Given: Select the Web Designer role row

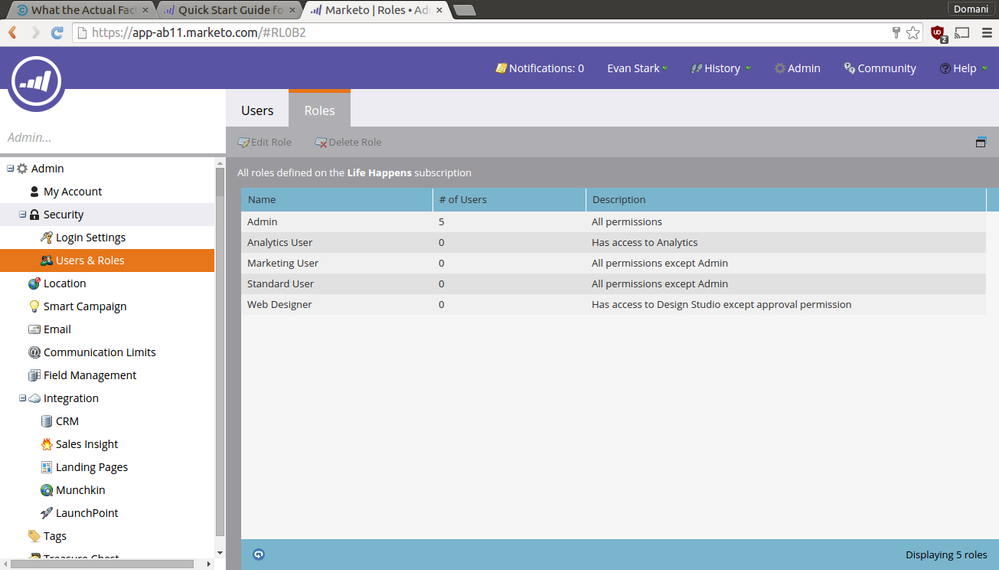Looking at the screenshot, I should coord(613,304).
